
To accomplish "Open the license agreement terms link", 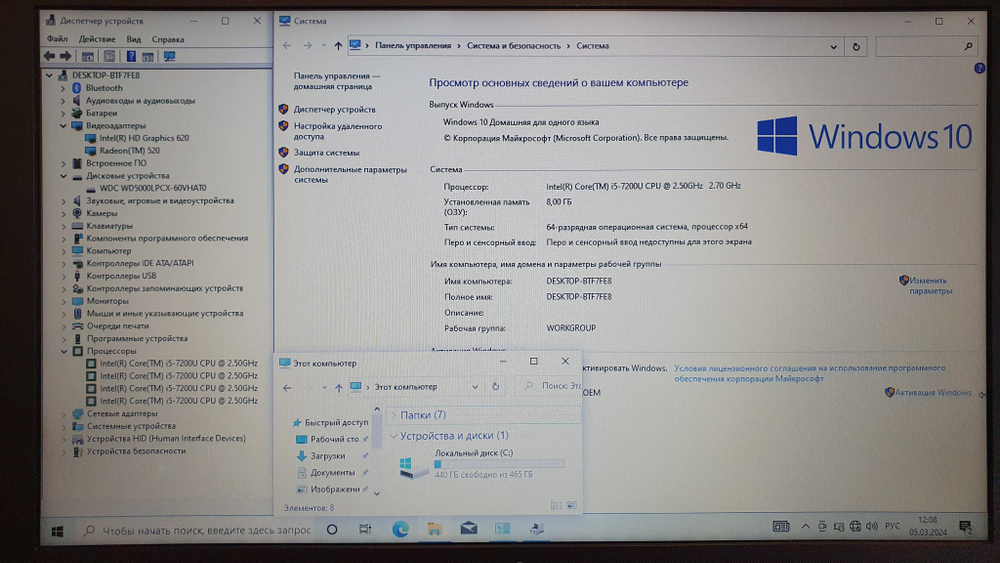I will 809,373.
